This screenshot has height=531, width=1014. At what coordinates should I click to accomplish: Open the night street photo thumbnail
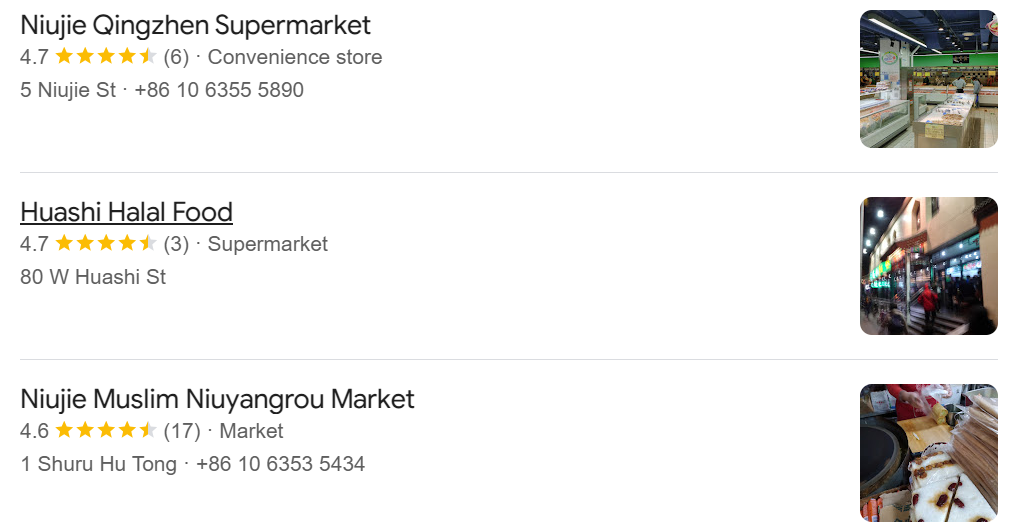tap(929, 266)
